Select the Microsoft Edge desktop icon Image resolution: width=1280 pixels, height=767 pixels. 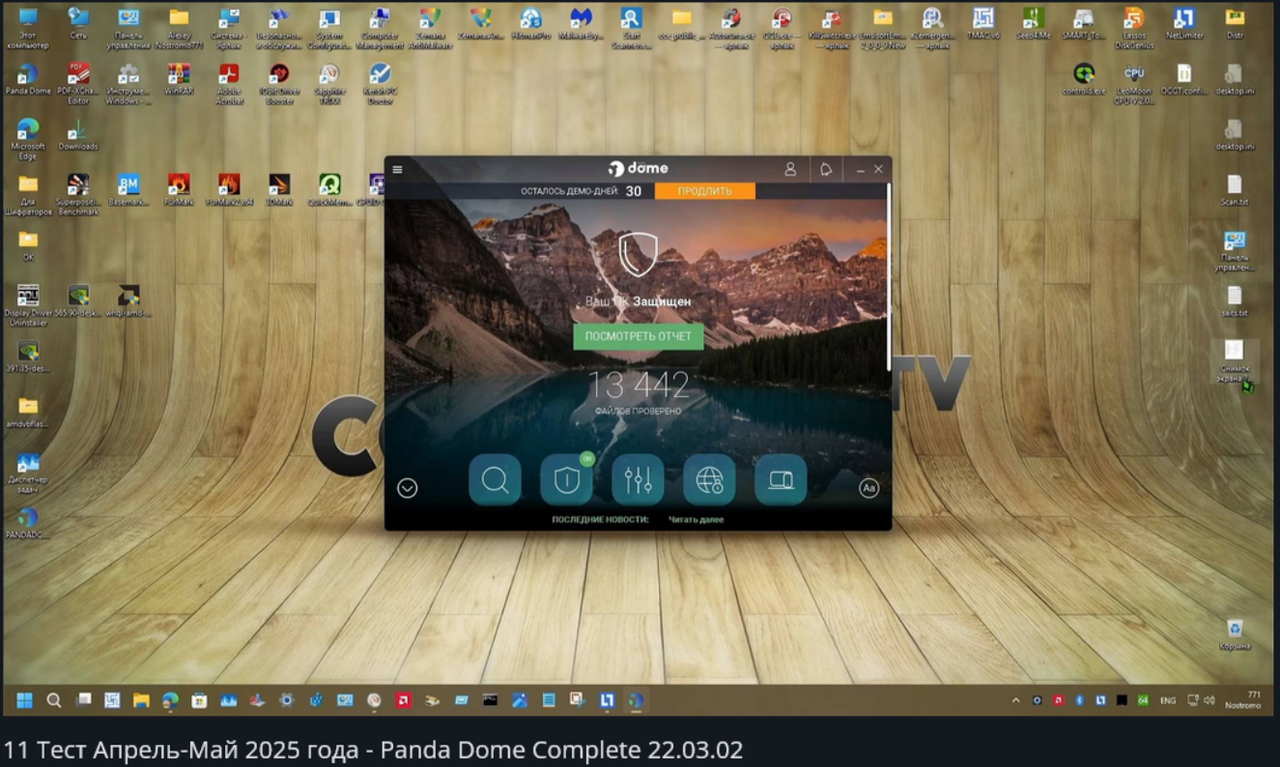coord(28,139)
